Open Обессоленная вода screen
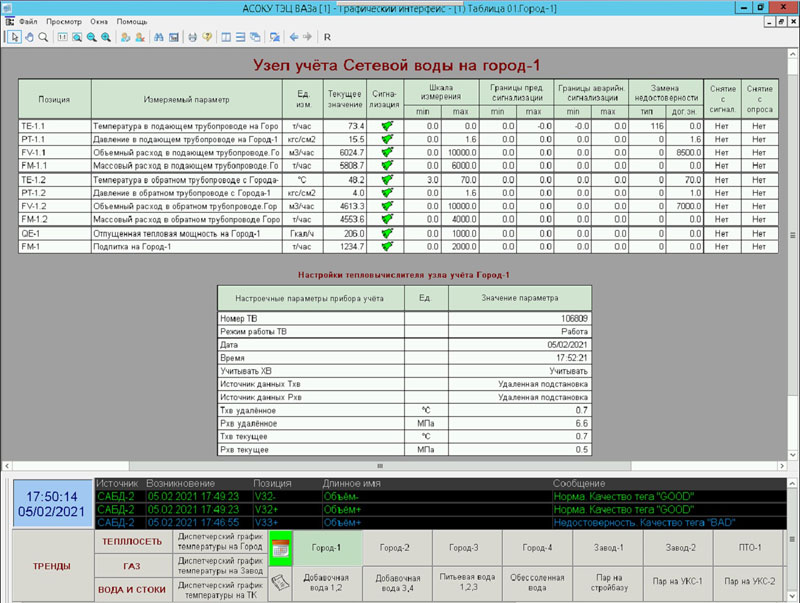Viewport: 800px width, 603px height. click(x=537, y=583)
